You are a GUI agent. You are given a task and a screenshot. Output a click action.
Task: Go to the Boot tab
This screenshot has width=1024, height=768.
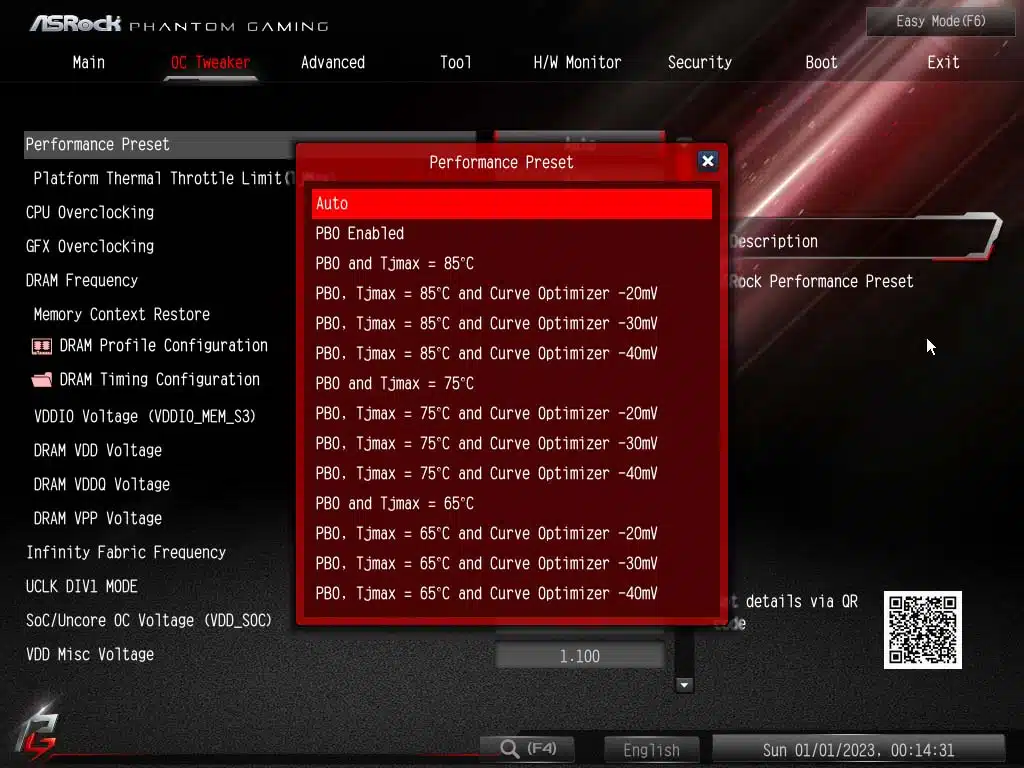click(821, 62)
